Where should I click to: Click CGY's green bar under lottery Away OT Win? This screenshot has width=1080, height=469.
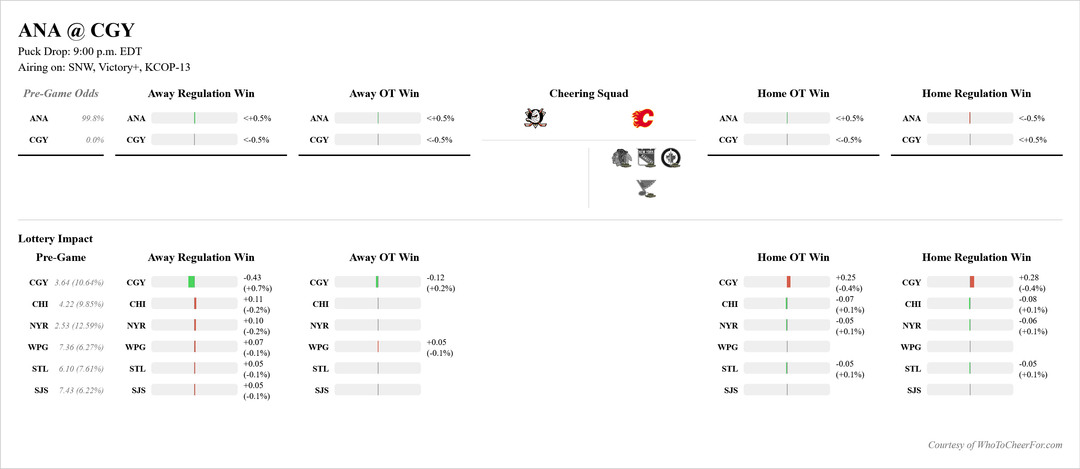point(377,282)
